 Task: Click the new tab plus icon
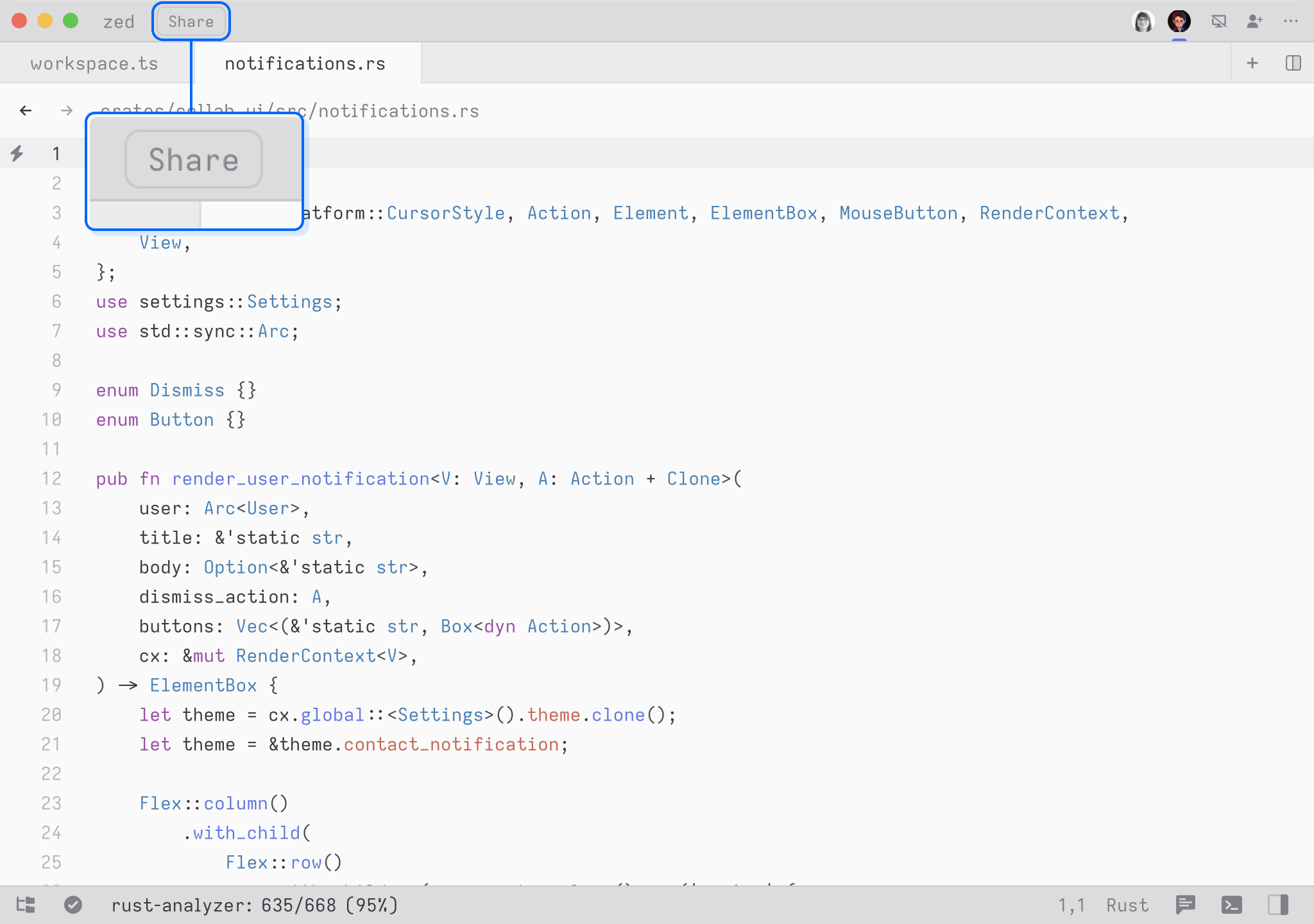click(x=1252, y=63)
